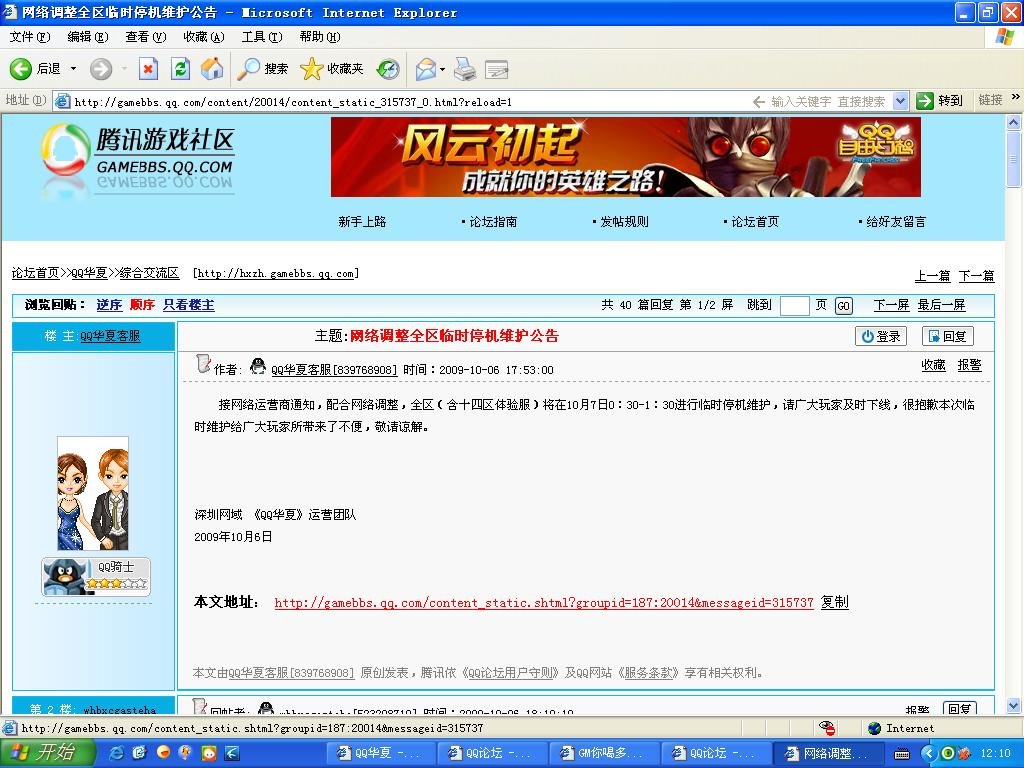Click the Forward arrow icon
The height and width of the screenshot is (768, 1024).
click(101, 69)
